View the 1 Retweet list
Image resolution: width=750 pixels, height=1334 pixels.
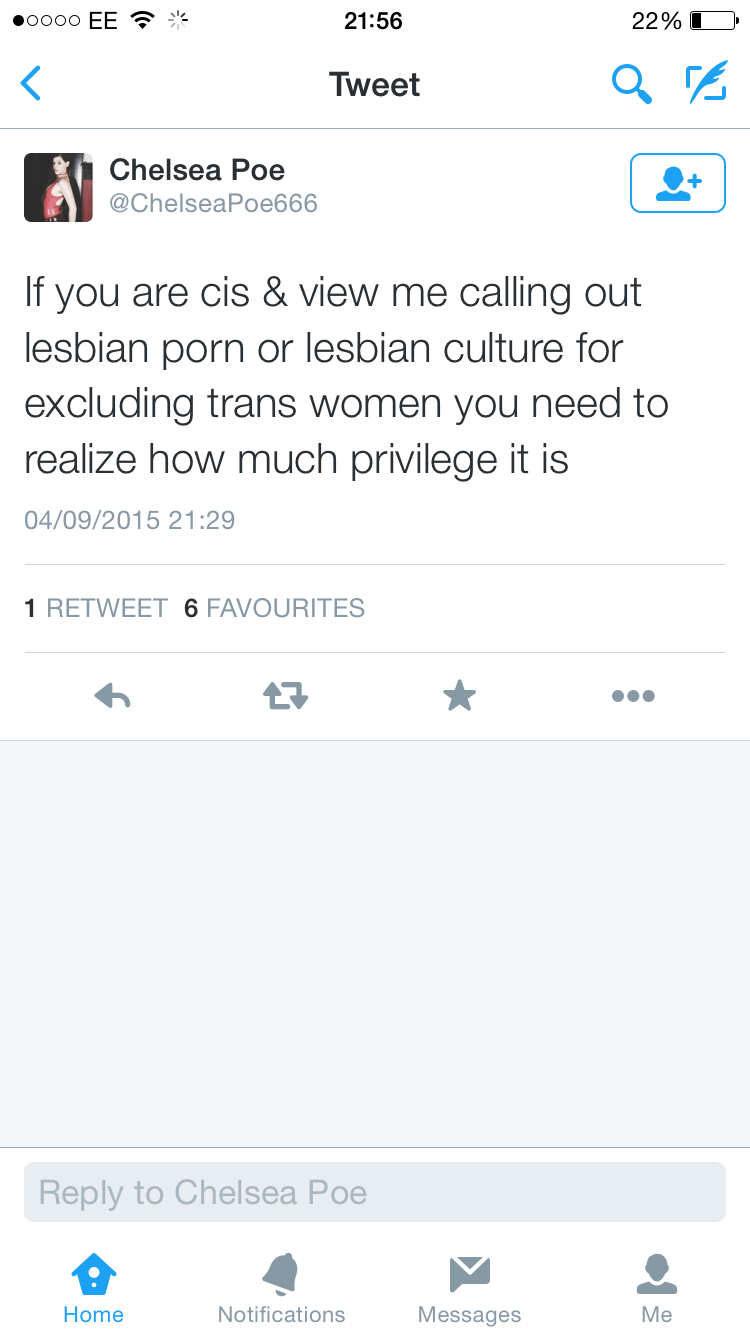point(96,608)
